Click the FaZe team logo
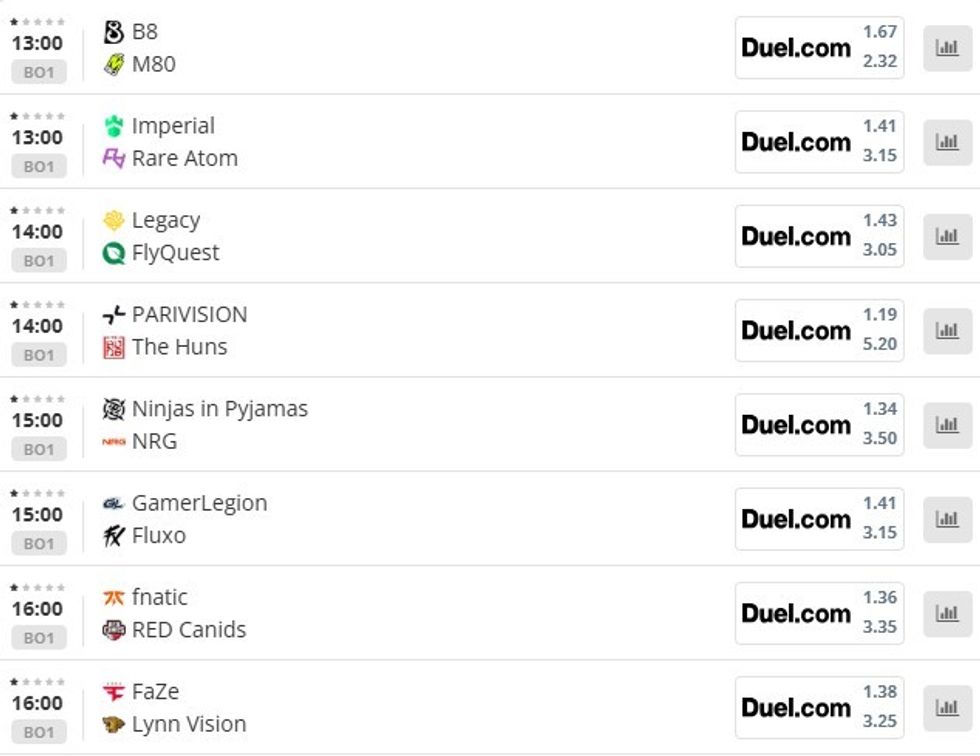This screenshot has height=756, width=980. click(114, 692)
